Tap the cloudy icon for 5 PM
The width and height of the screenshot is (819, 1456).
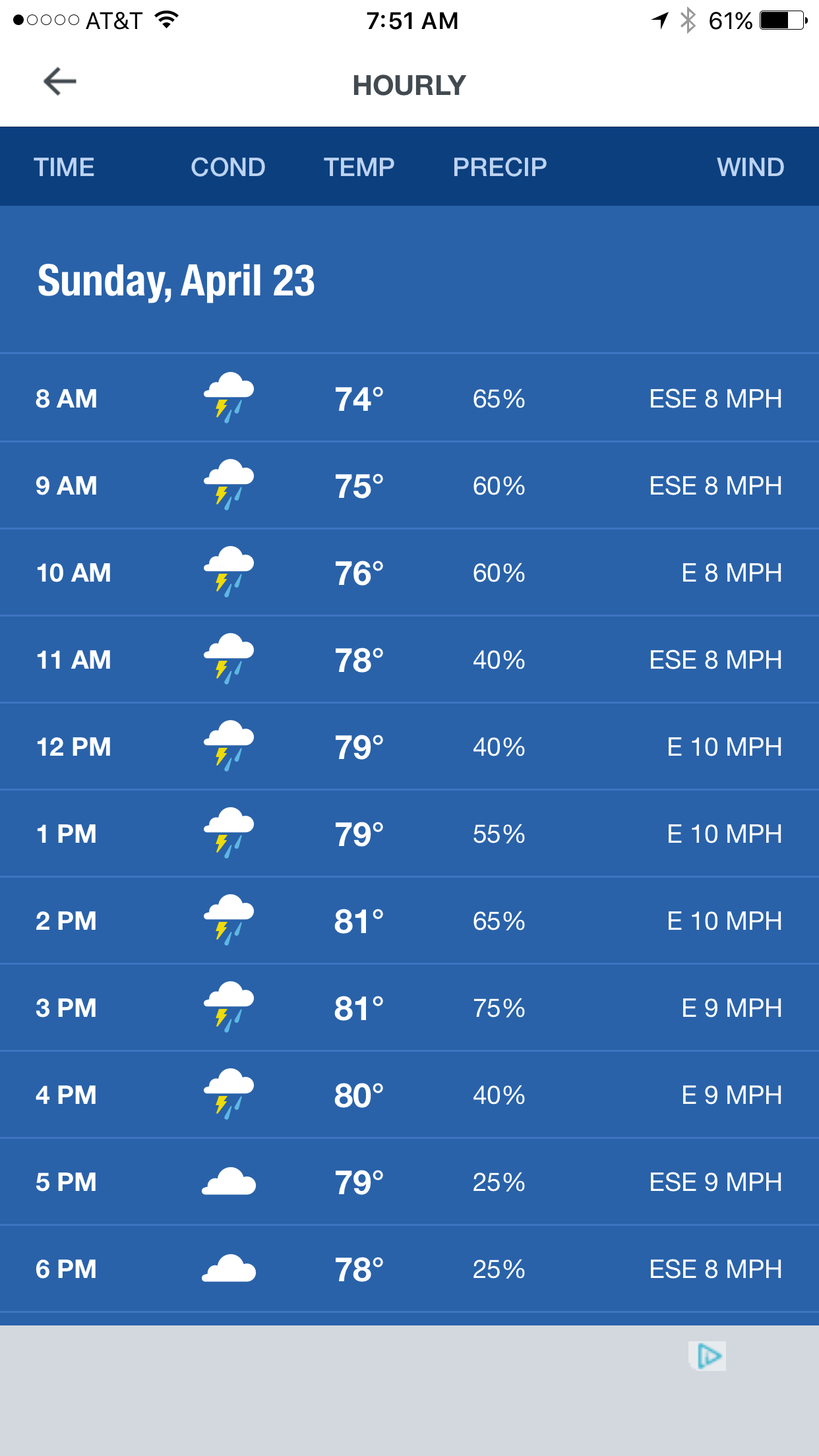click(x=228, y=1182)
